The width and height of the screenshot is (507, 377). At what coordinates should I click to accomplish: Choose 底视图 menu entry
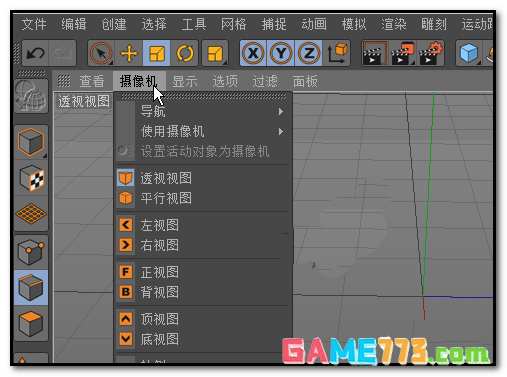point(203,339)
